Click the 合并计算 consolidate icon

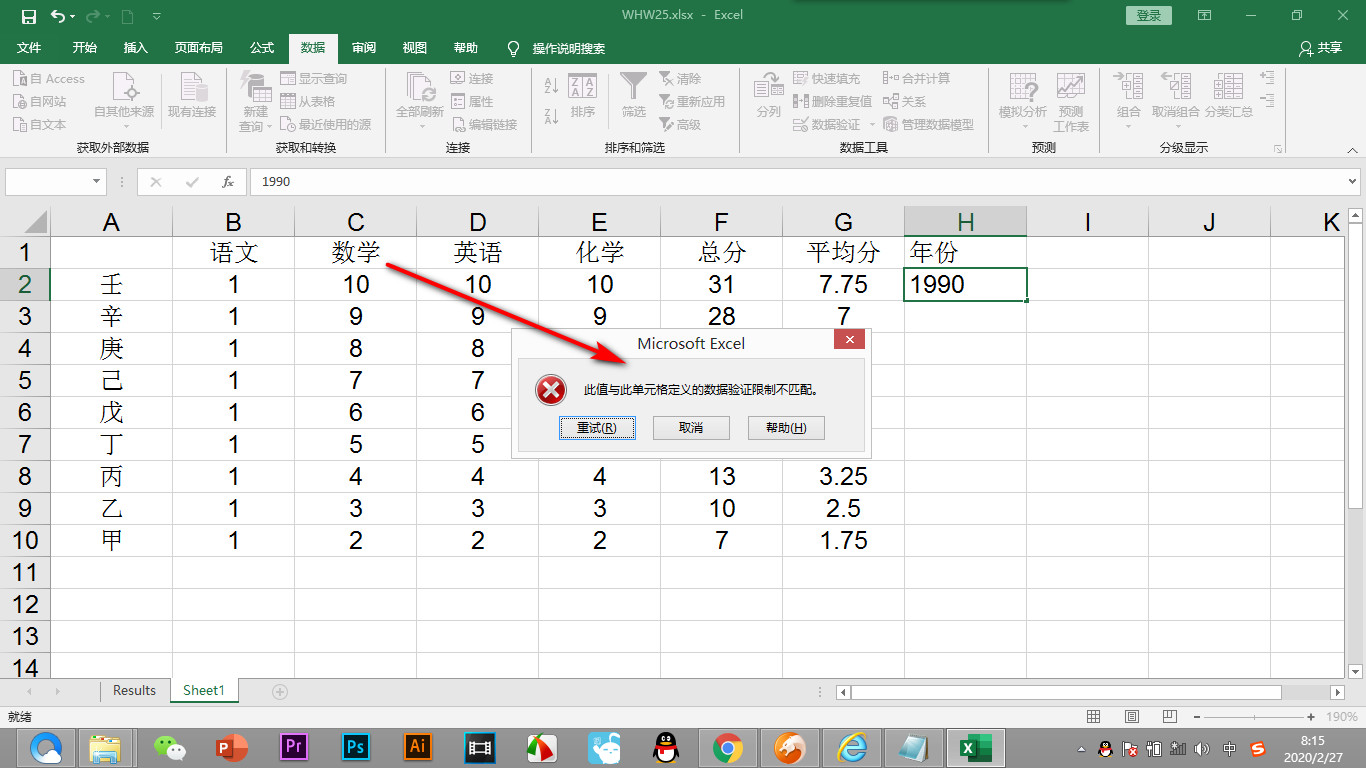[x=890, y=78]
